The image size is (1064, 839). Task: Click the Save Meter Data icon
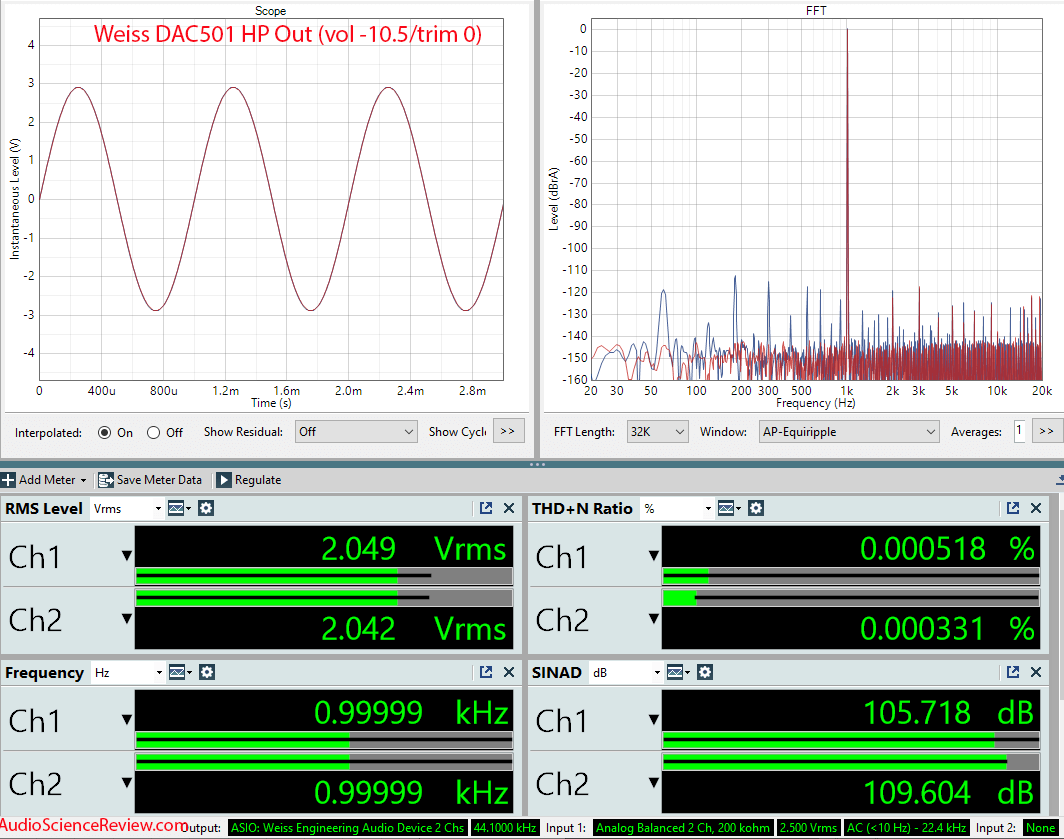(x=105, y=480)
